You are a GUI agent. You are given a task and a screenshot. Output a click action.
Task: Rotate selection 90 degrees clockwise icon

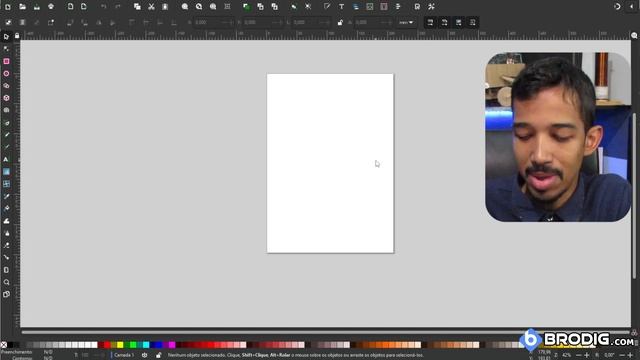84,22
